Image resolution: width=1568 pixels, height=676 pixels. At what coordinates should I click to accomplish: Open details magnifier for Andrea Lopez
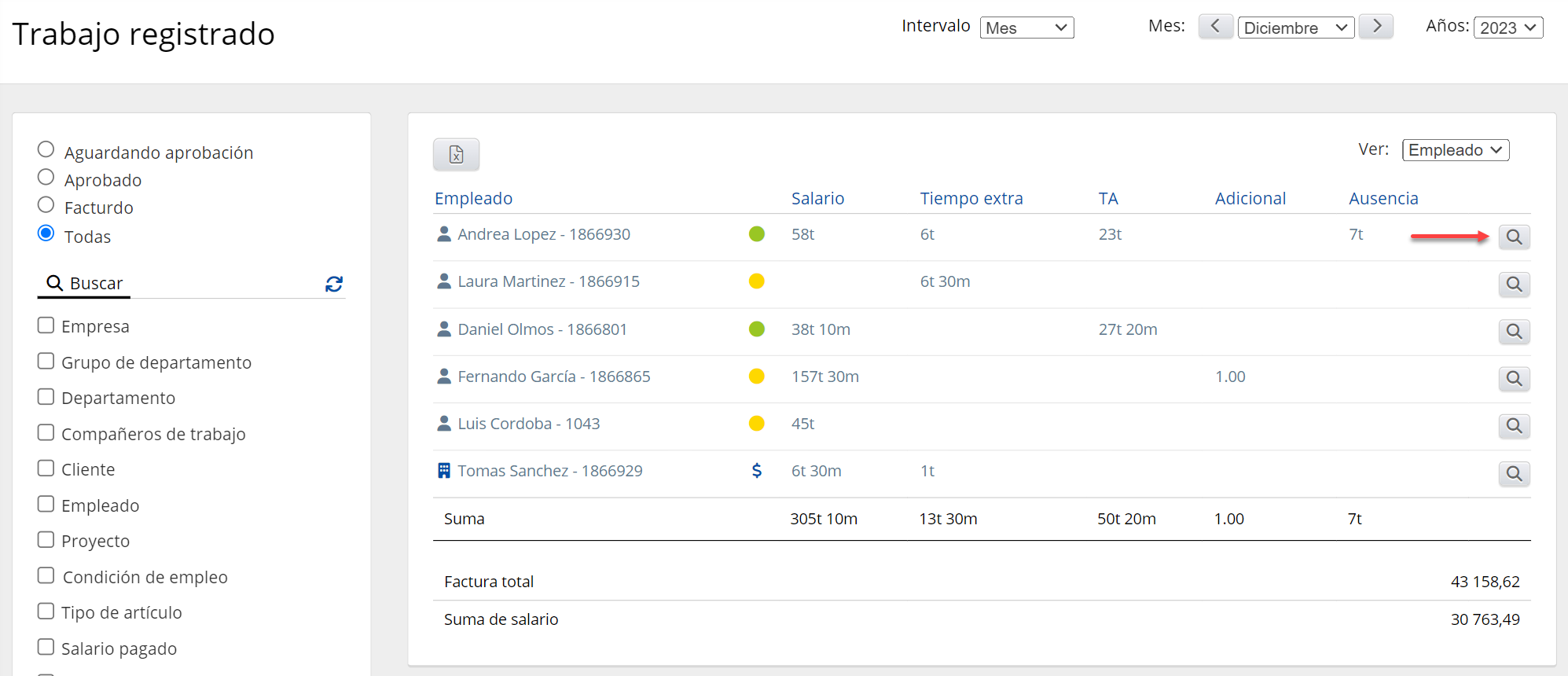click(x=1513, y=237)
